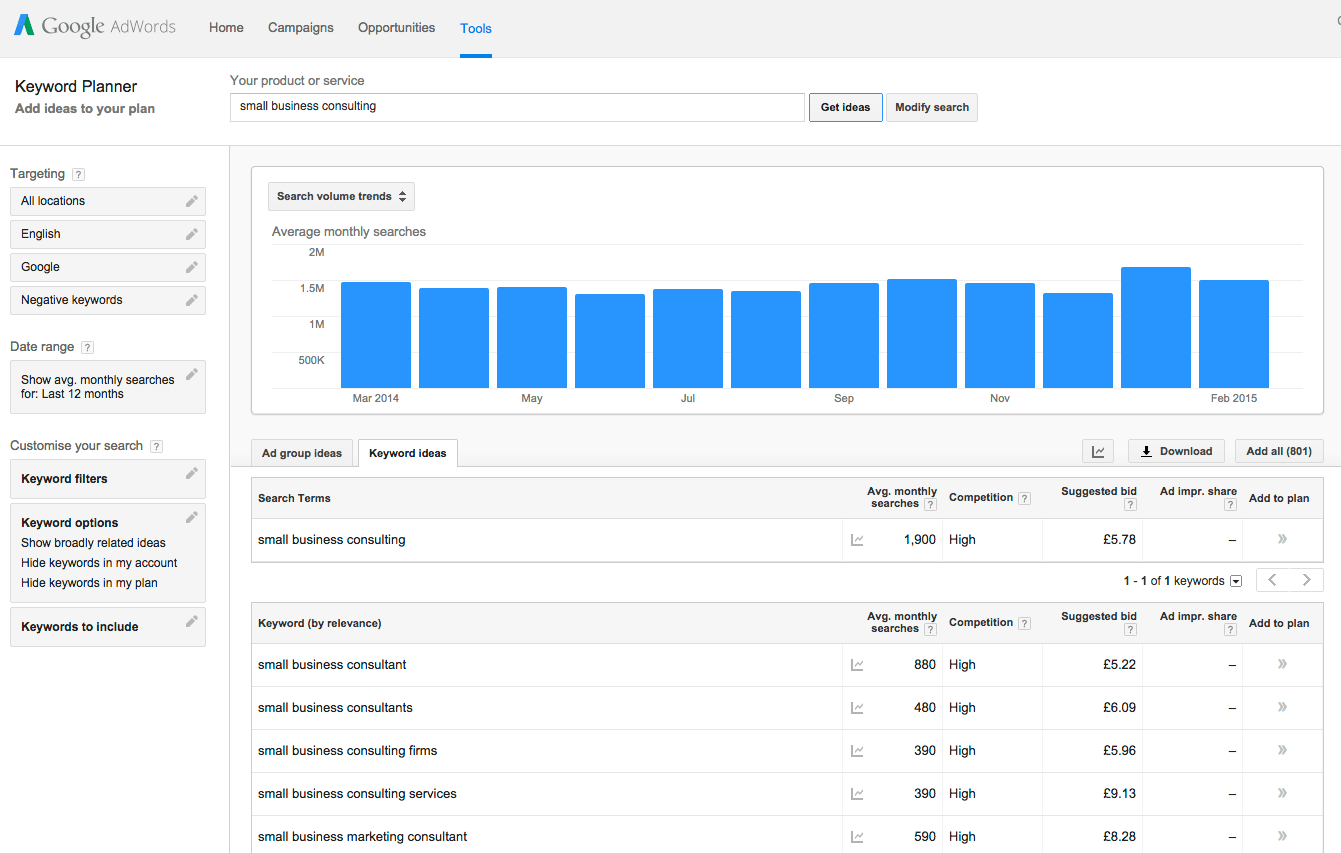Select the All locations targeting box
Screen dimensions: 1341x853
108,201
